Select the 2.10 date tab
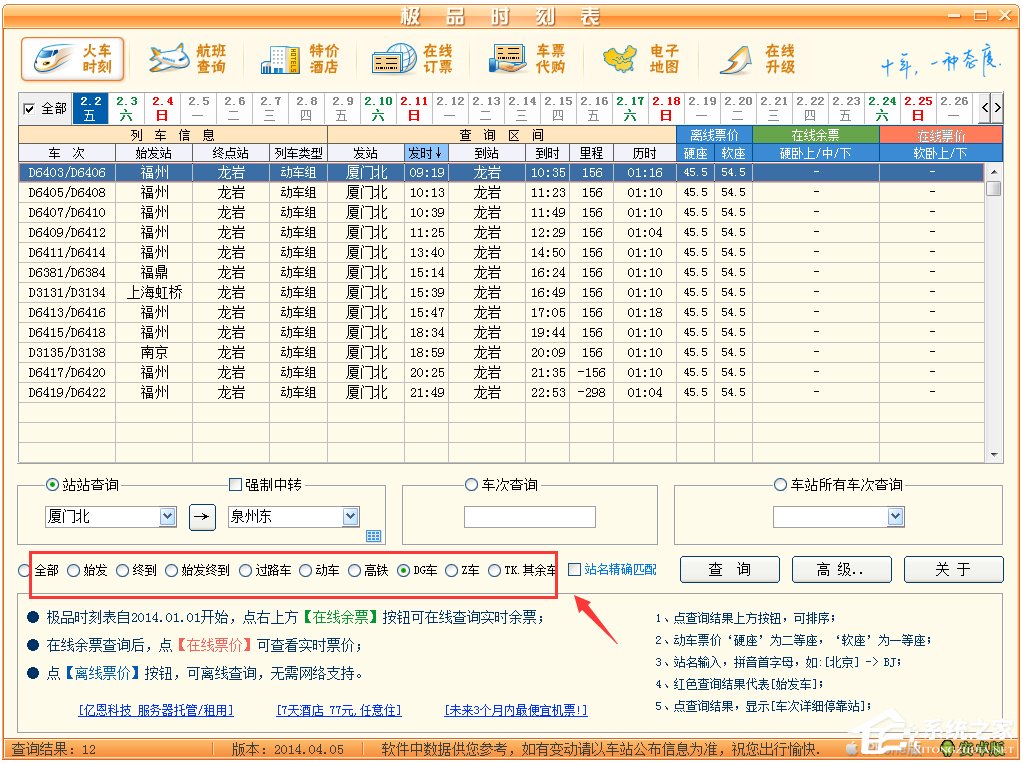 378,108
